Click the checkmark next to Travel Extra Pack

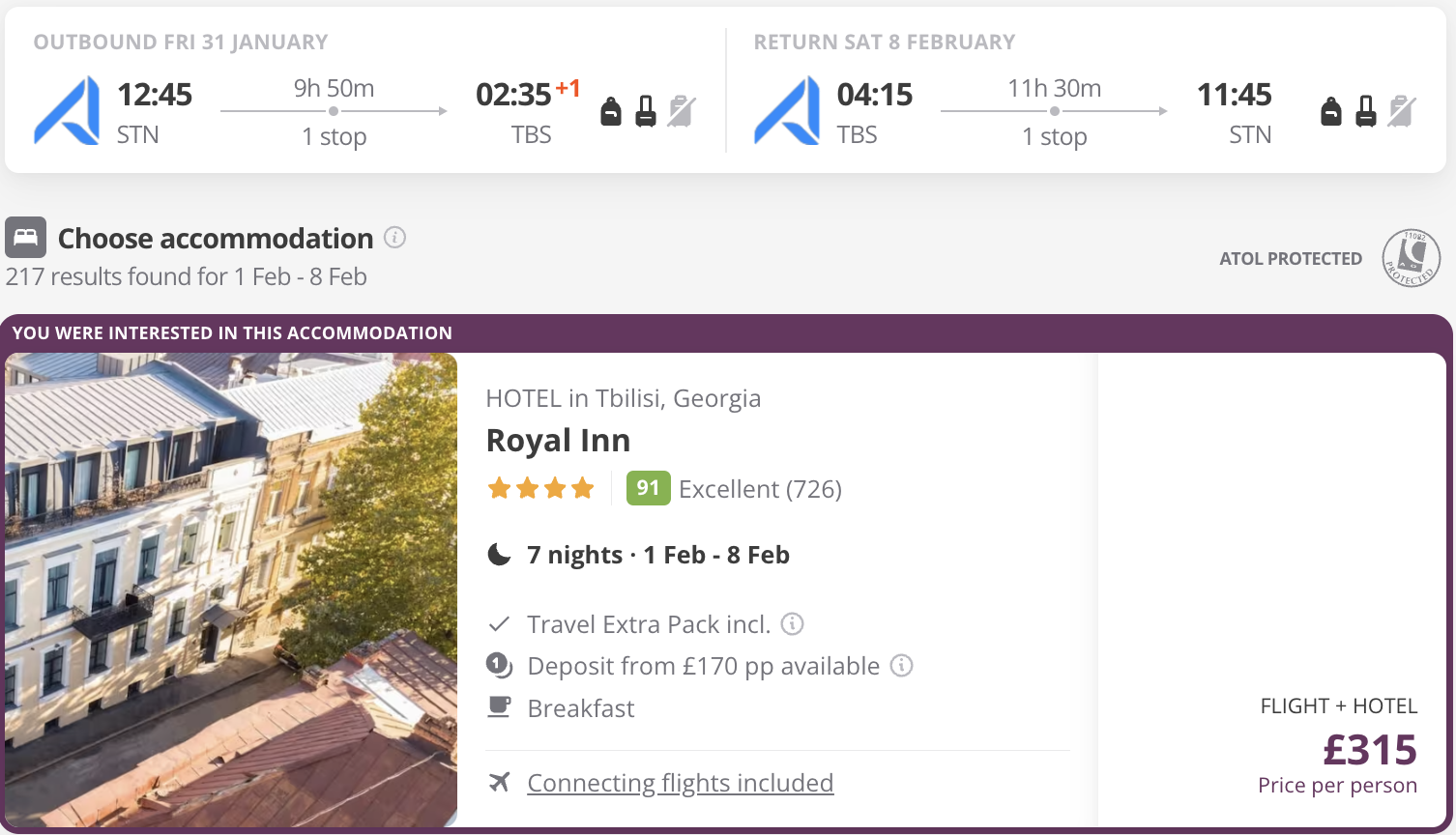click(x=499, y=624)
